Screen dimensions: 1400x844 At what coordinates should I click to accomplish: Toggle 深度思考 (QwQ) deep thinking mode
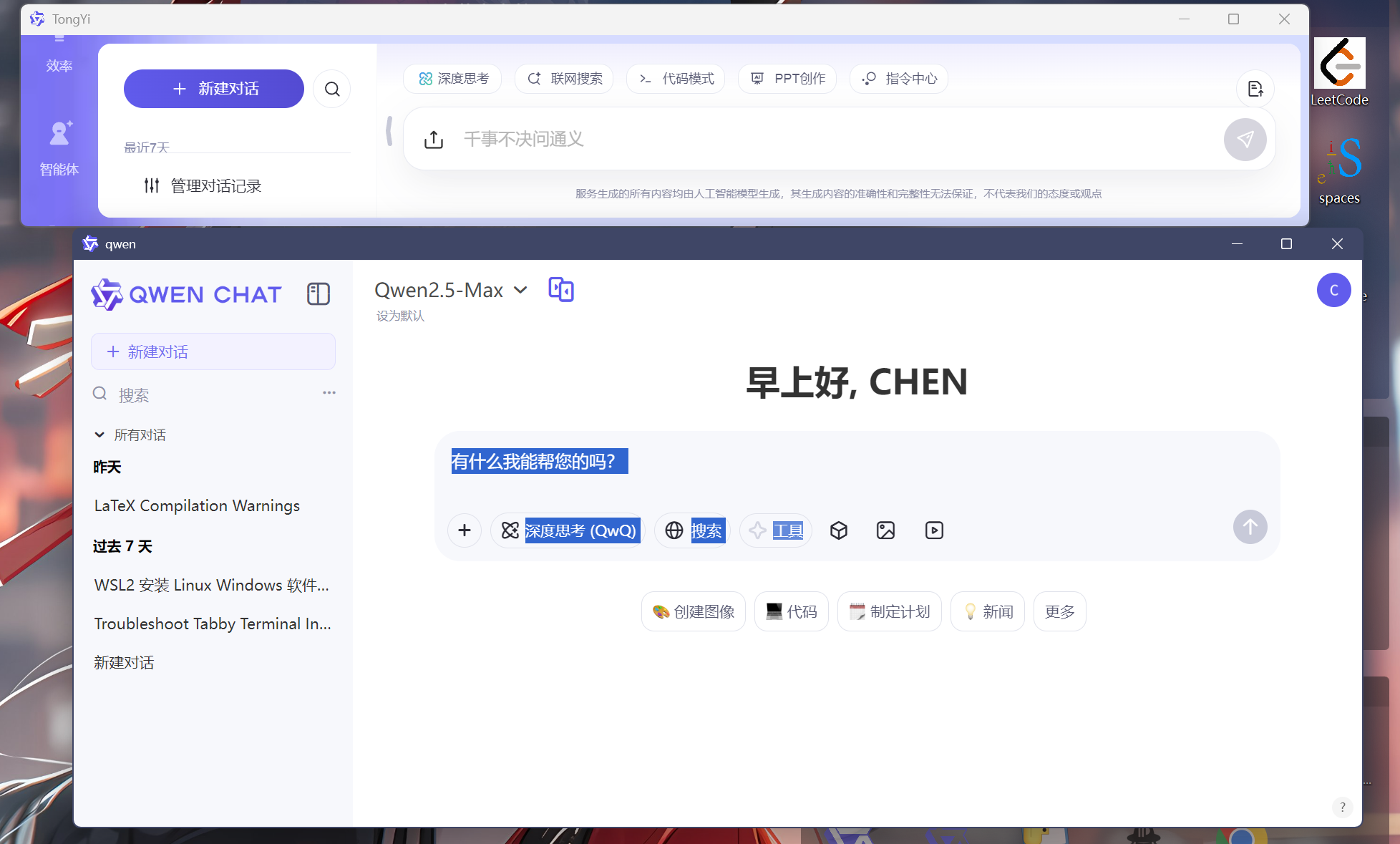click(569, 530)
